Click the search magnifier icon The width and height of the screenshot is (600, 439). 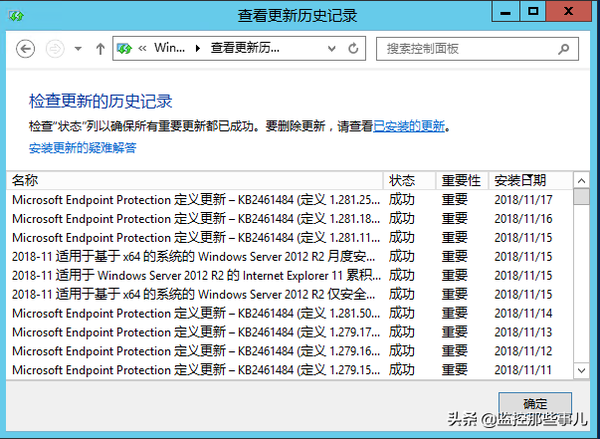[x=564, y=49]
